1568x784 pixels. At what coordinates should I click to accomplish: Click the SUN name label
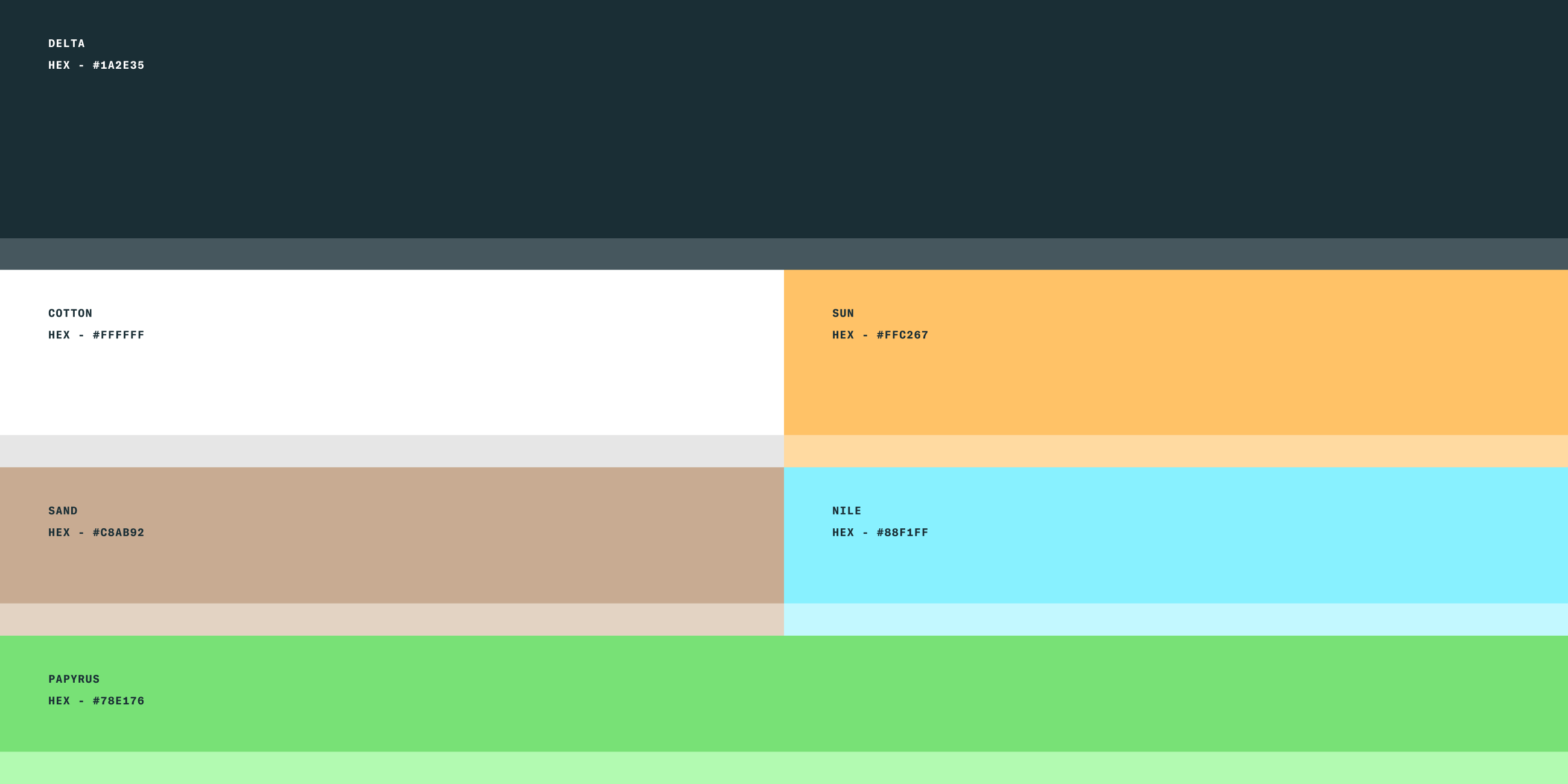(x=843, y=314)
